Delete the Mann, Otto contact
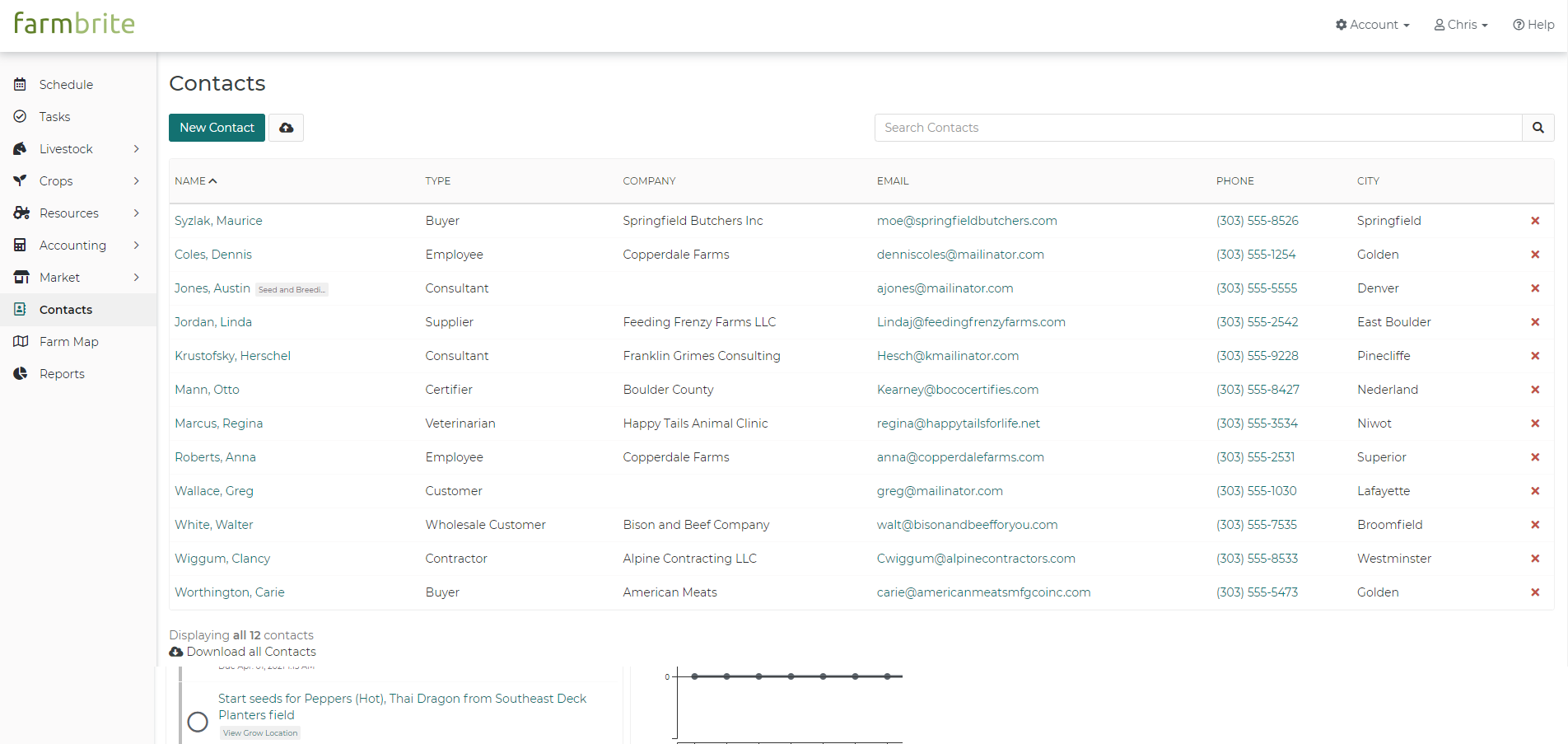The height and width of the screenshot is (744, 1568). [1535, 390]
